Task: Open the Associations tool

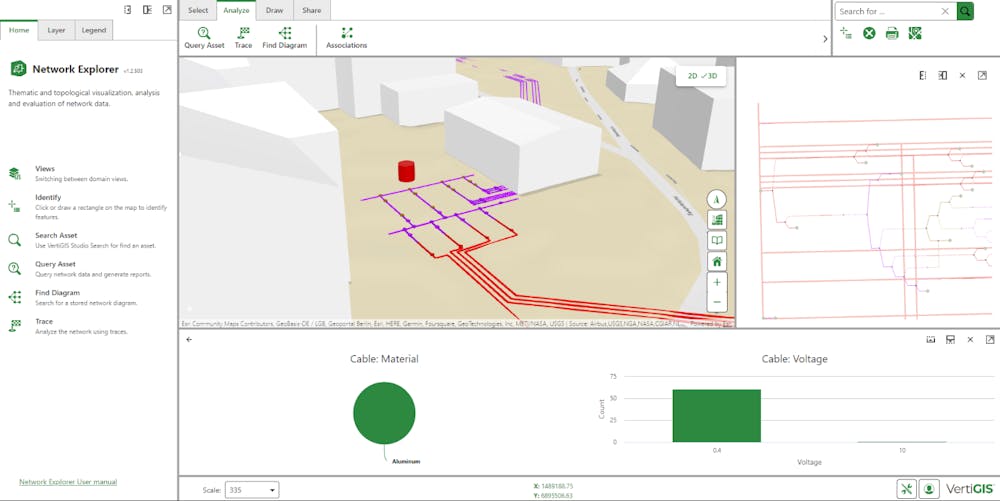Action: (x=346, y=38)
